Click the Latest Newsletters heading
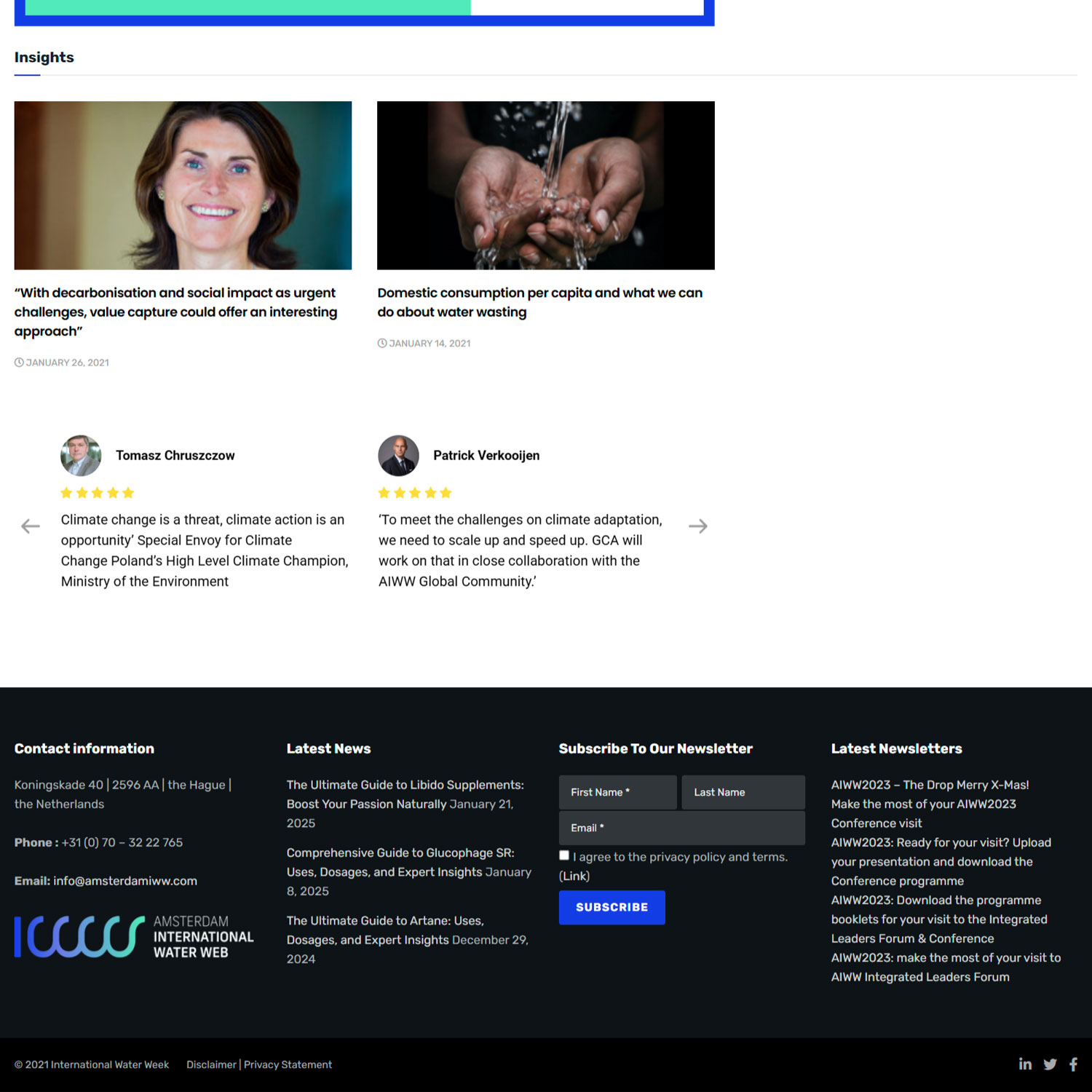This screenshot has width=1092, height=1092. coord(897,748)
